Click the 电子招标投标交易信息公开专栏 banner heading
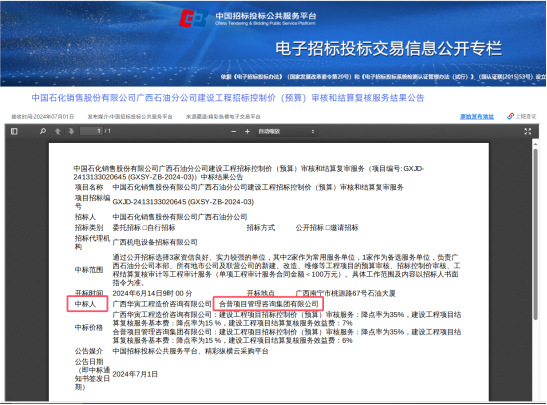547x405 pixels. pos(389,48)
